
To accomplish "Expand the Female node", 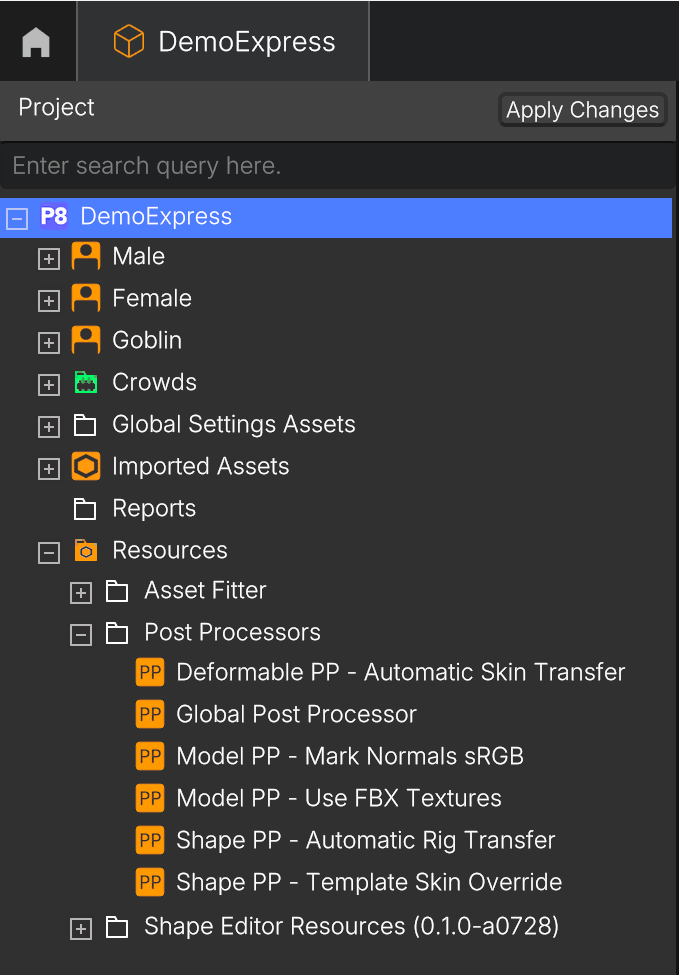I will click(x=49, y=301).
